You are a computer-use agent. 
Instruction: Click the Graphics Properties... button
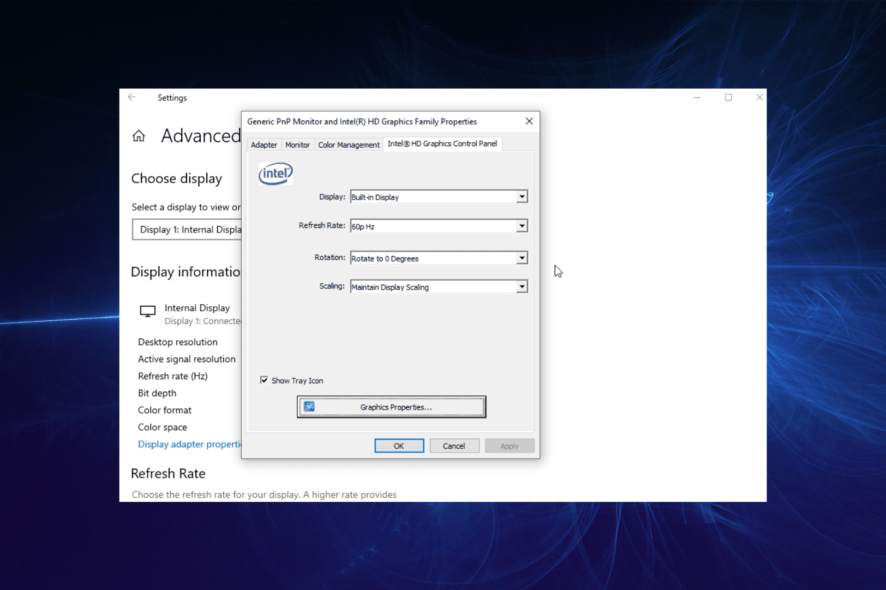pyautogui.click(x=392, y=407)
